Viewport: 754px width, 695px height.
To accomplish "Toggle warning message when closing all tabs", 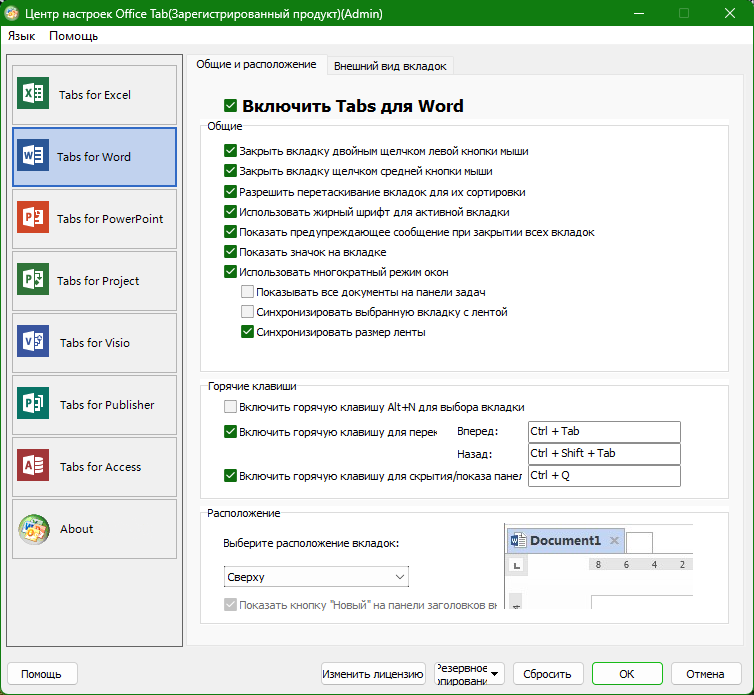I will (x=230, y=232).
